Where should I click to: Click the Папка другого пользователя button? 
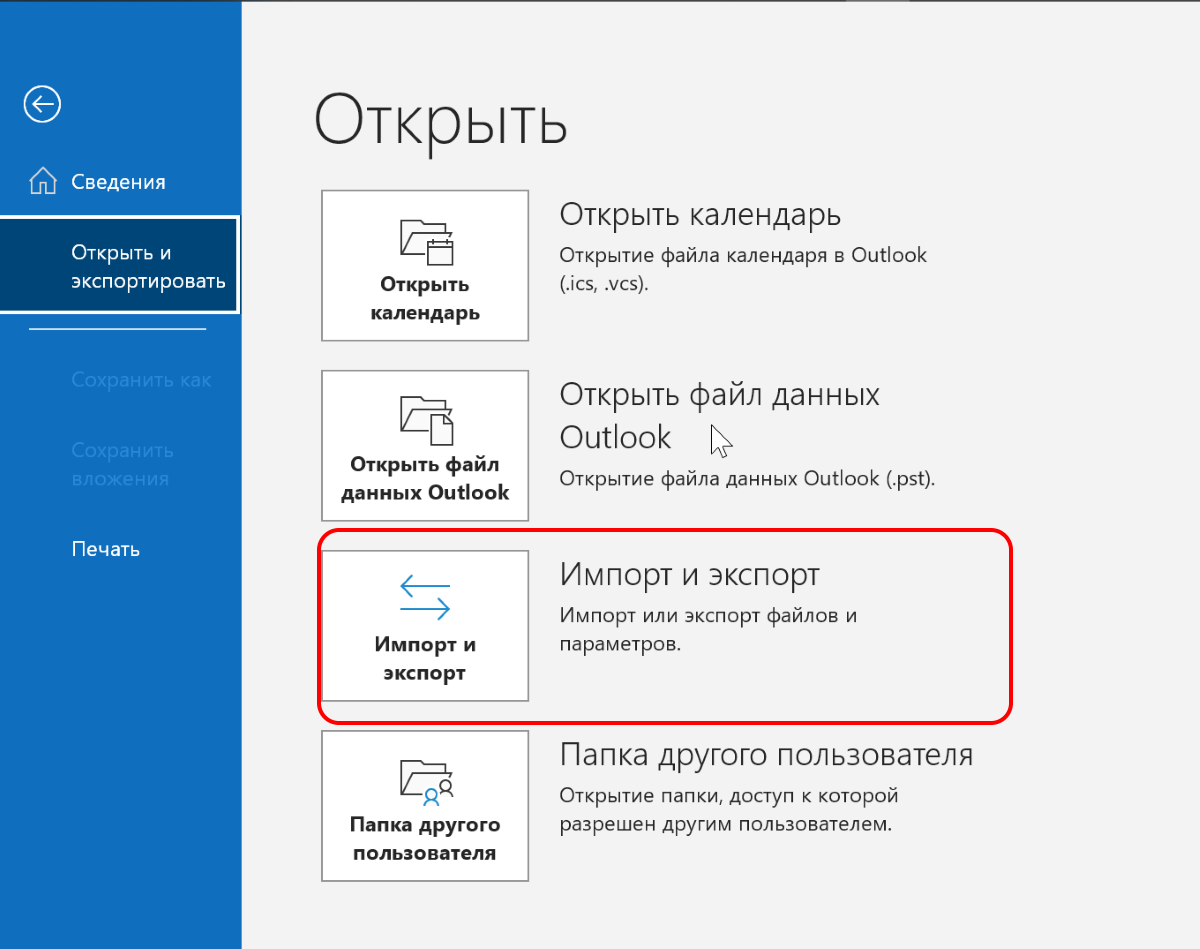tap(425, 806)
